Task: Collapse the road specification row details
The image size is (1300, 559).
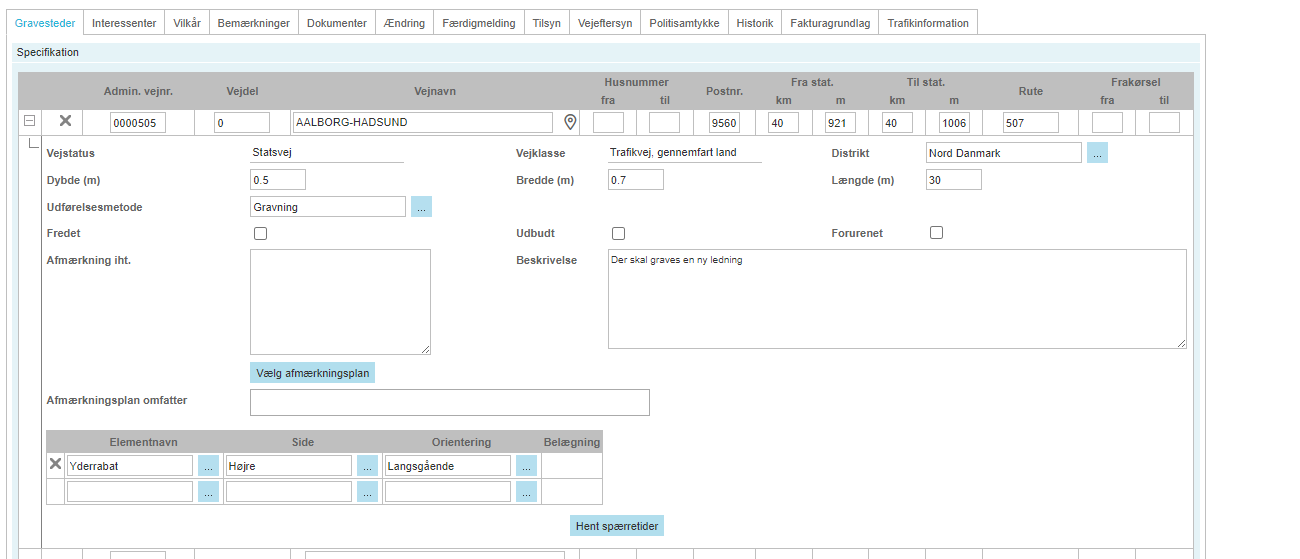Action: click(x=30, y=121)
